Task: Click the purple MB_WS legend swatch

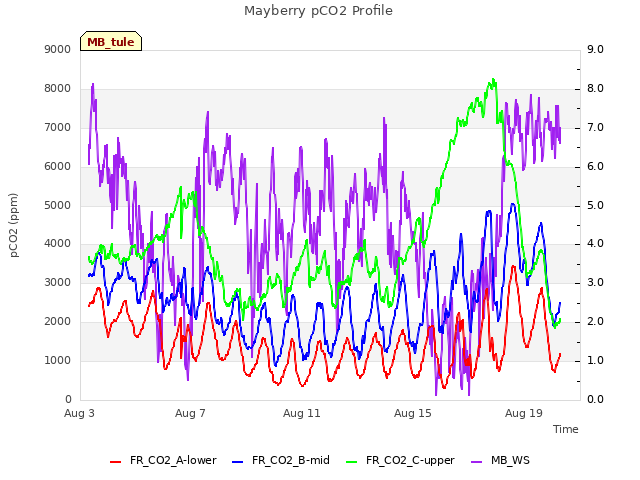Action: click(476, 461)
